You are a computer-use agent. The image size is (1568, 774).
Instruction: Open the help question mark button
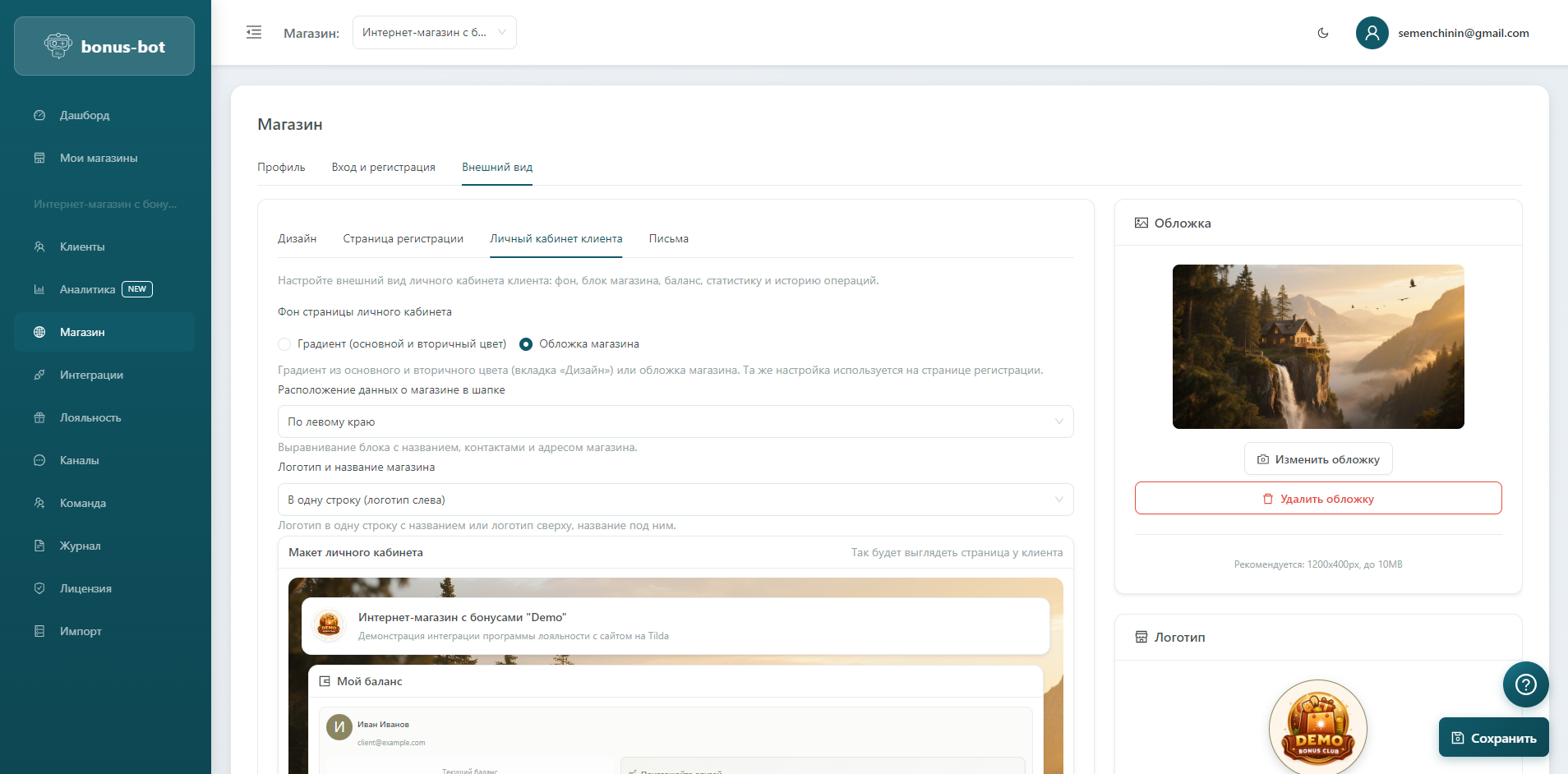[1525, 684]
